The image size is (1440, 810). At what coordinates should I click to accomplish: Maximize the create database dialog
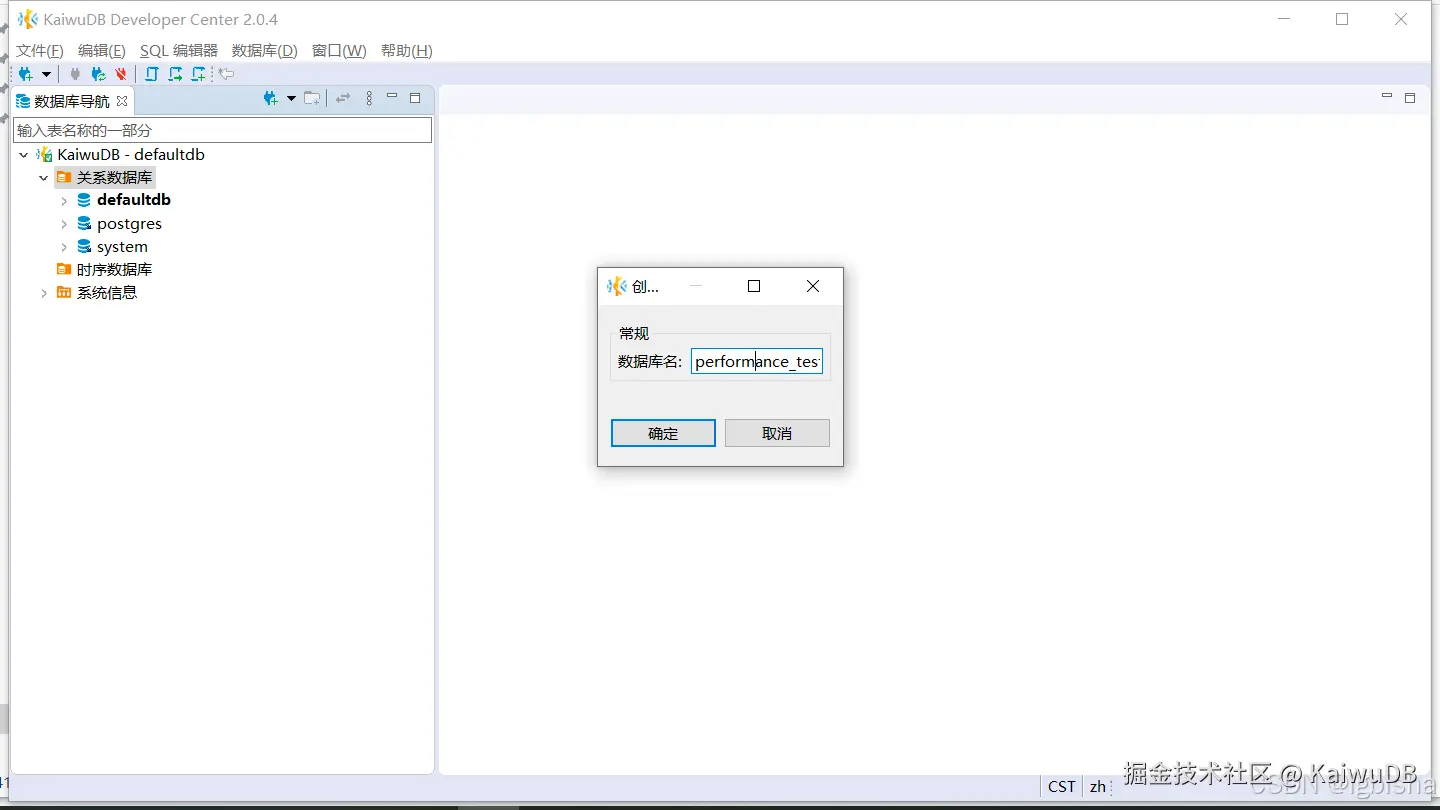click(x=754, y=286)
